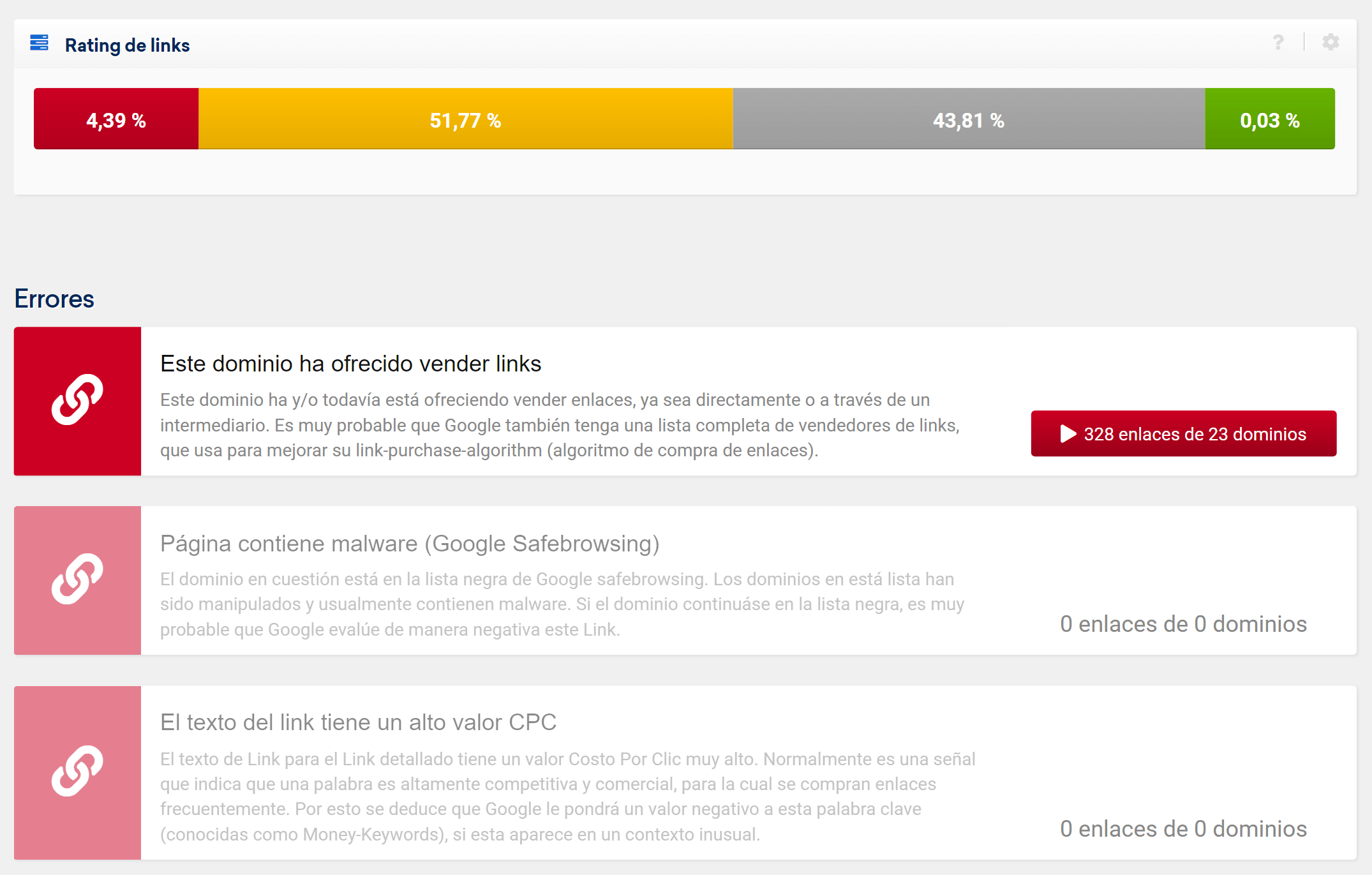
Task: Click the malware Safebrowsing chain link icon
Action: click(77, 580)
